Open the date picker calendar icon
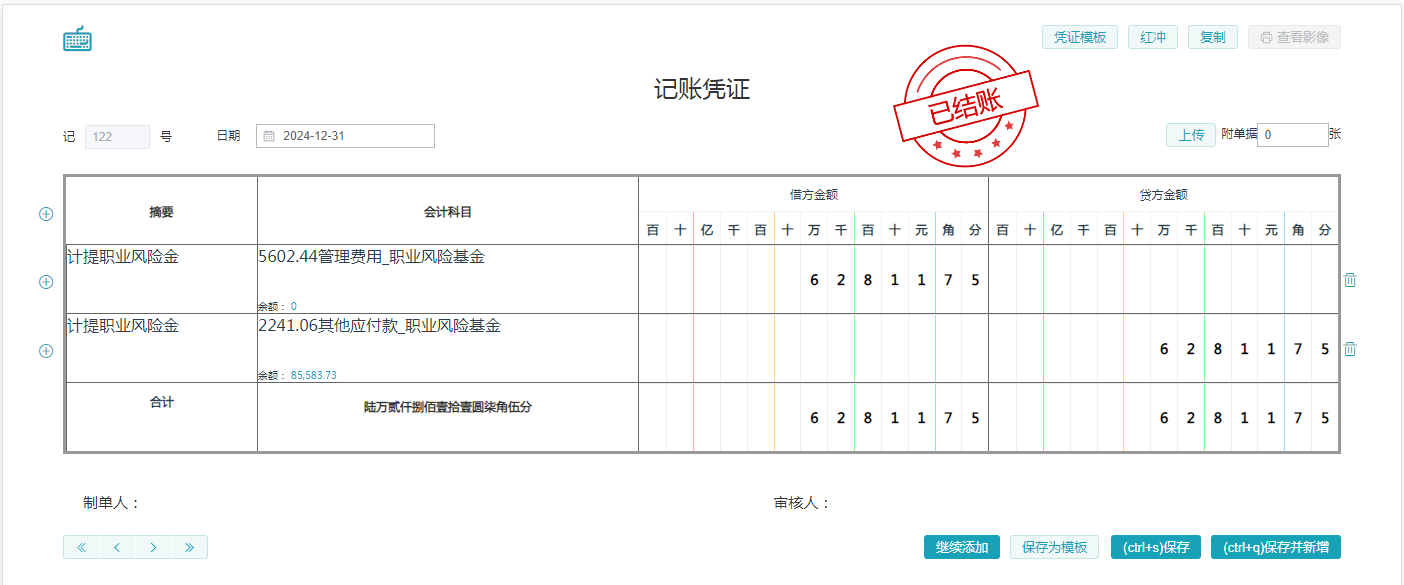Viewport: 1404px width, 585px height. [269, 136]
